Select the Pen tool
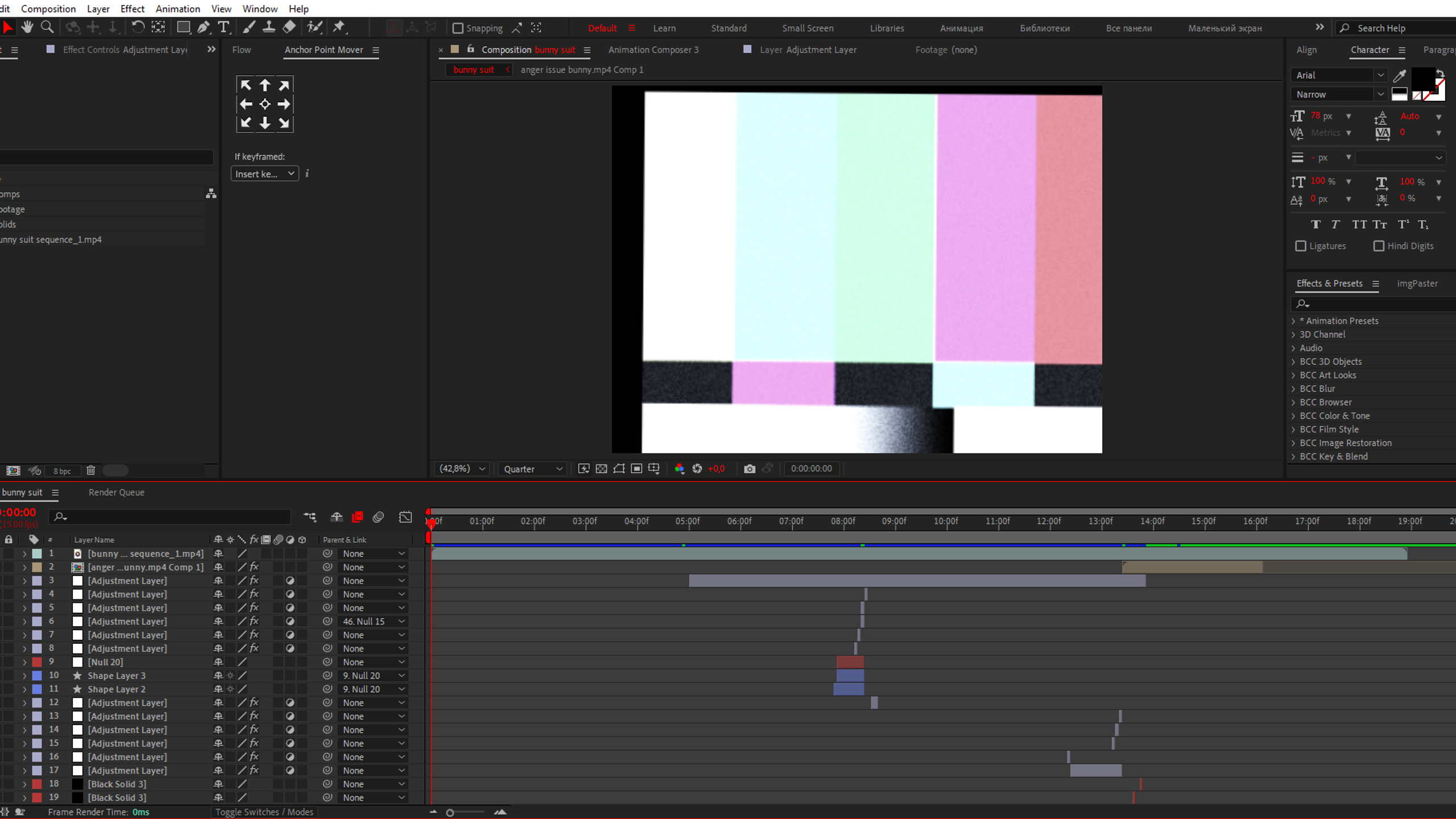This screenshot has width=1456, height=819. 203,27
